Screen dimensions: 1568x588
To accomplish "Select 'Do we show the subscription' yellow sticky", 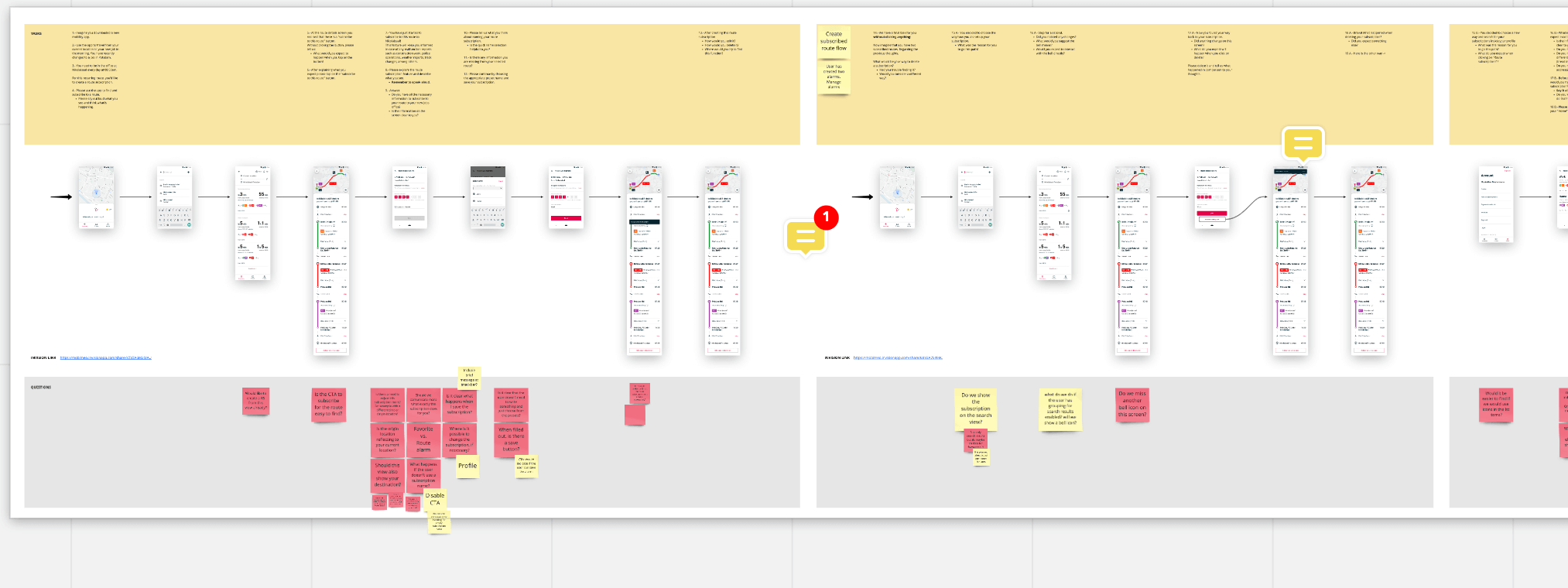I will 975,409.
